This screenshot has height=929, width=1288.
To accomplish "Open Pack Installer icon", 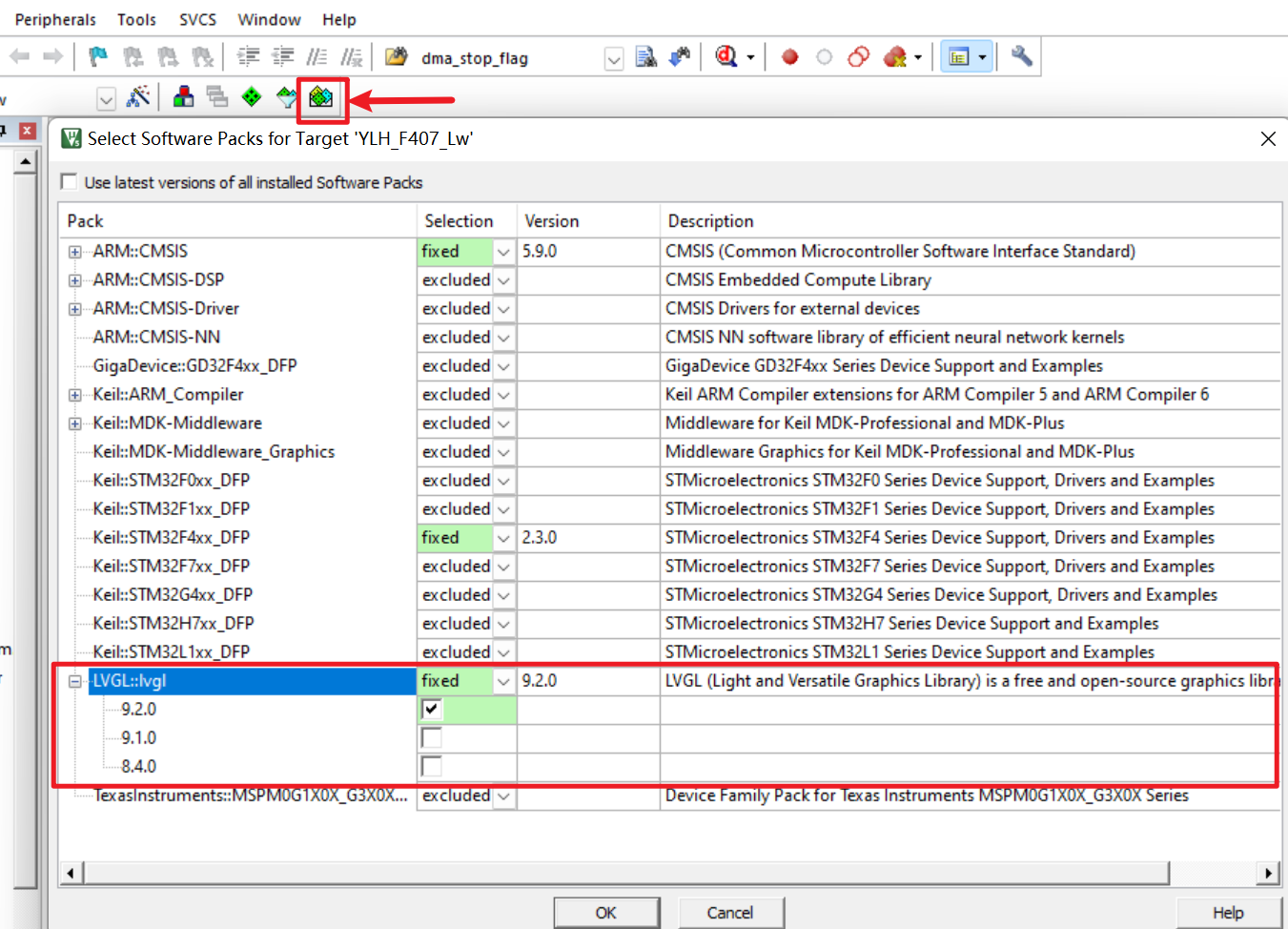I will tap(321, 96).
